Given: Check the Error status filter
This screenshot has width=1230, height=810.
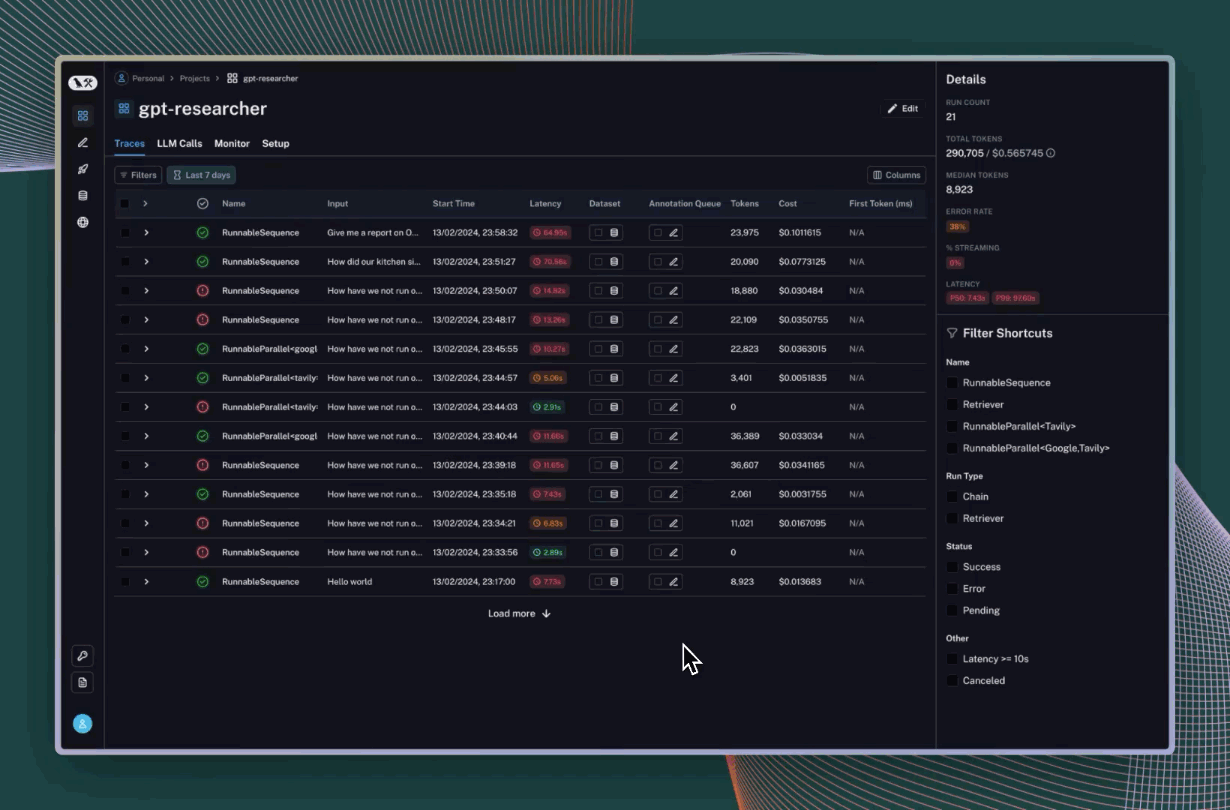Looking at the screenshot, I should click(952, 589).
